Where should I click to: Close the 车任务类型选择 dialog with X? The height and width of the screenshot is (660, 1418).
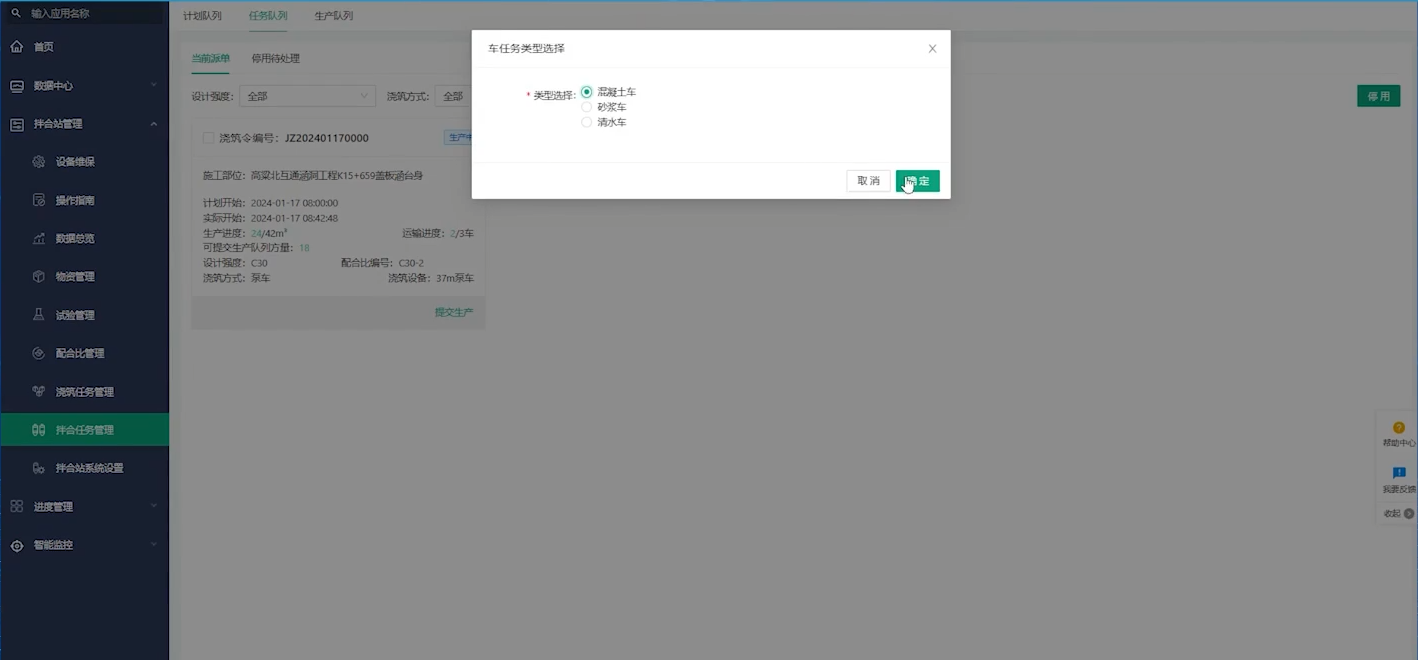(x=932, y=48)
